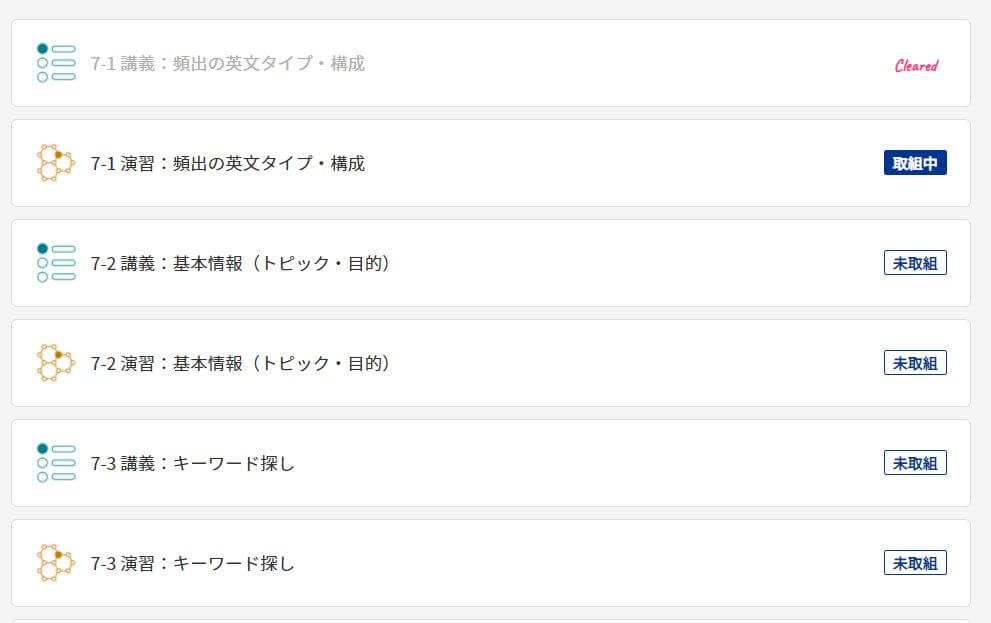Image resolution: width=991 pixels, height=623 pixels.
Task: Click the lecture list icon for 7-1 講義
Action: coord(56,63)
